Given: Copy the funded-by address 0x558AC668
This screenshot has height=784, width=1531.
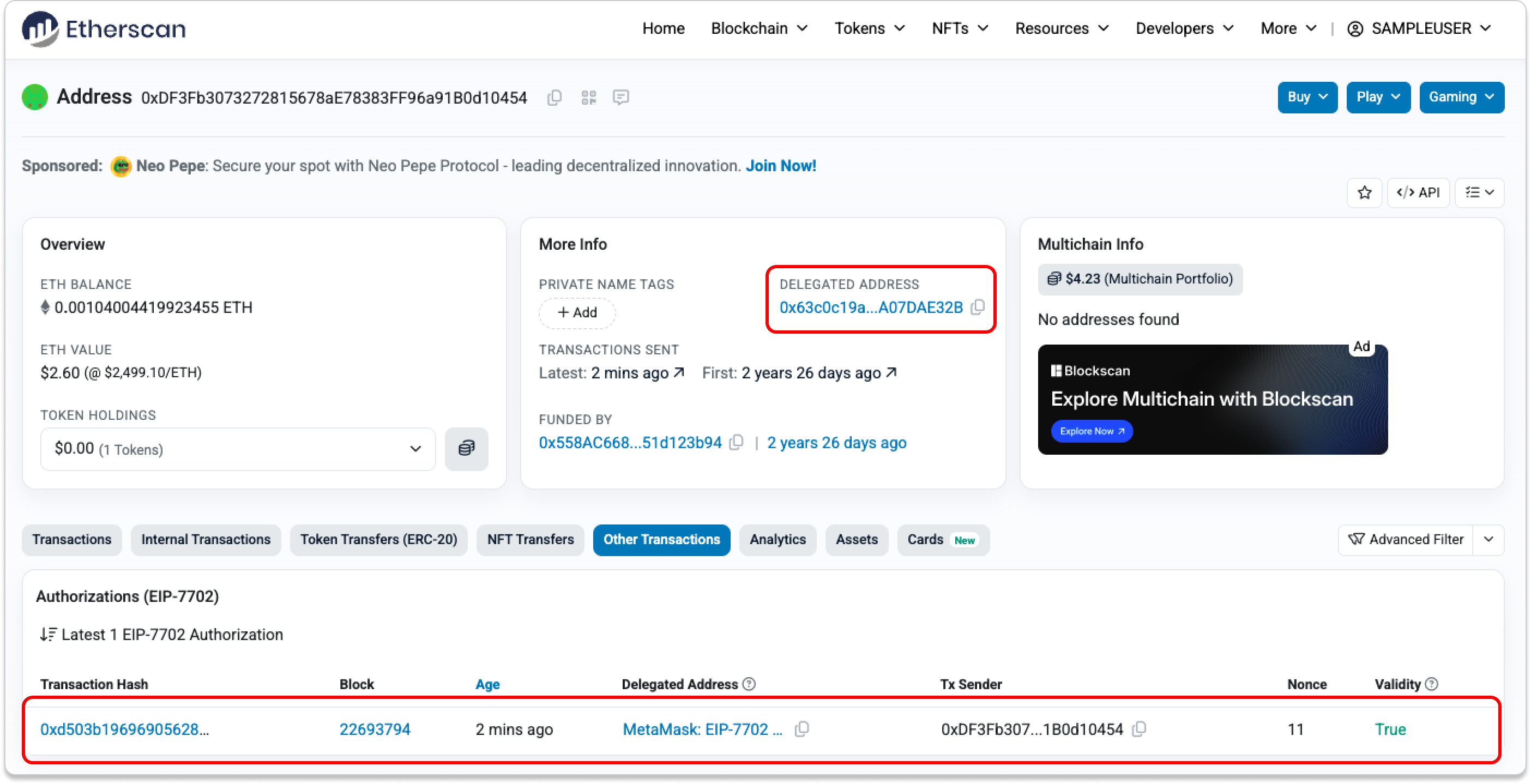Looking at the screenshot, I should coord(737,442).
